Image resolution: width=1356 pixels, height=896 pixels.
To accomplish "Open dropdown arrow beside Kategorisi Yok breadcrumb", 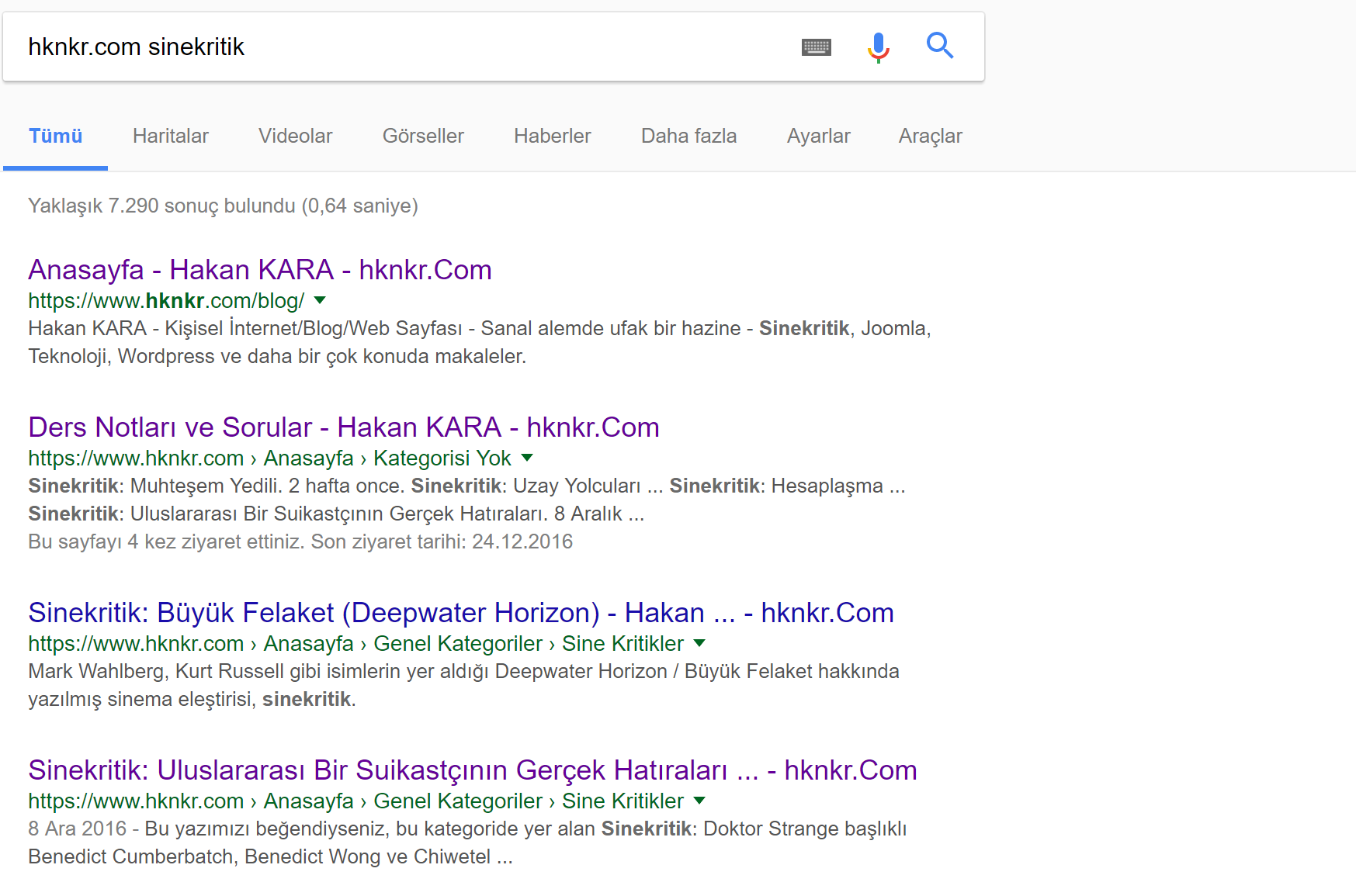I will [x=527, y=458].
